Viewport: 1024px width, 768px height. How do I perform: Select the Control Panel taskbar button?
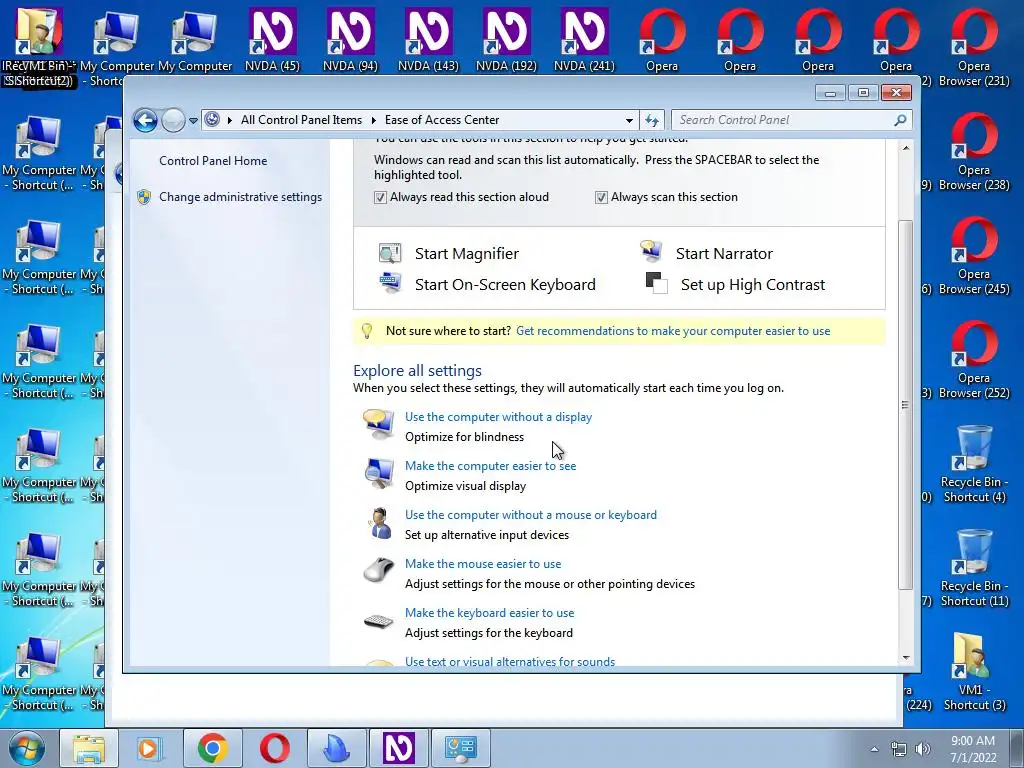click(x=460, y=748)
